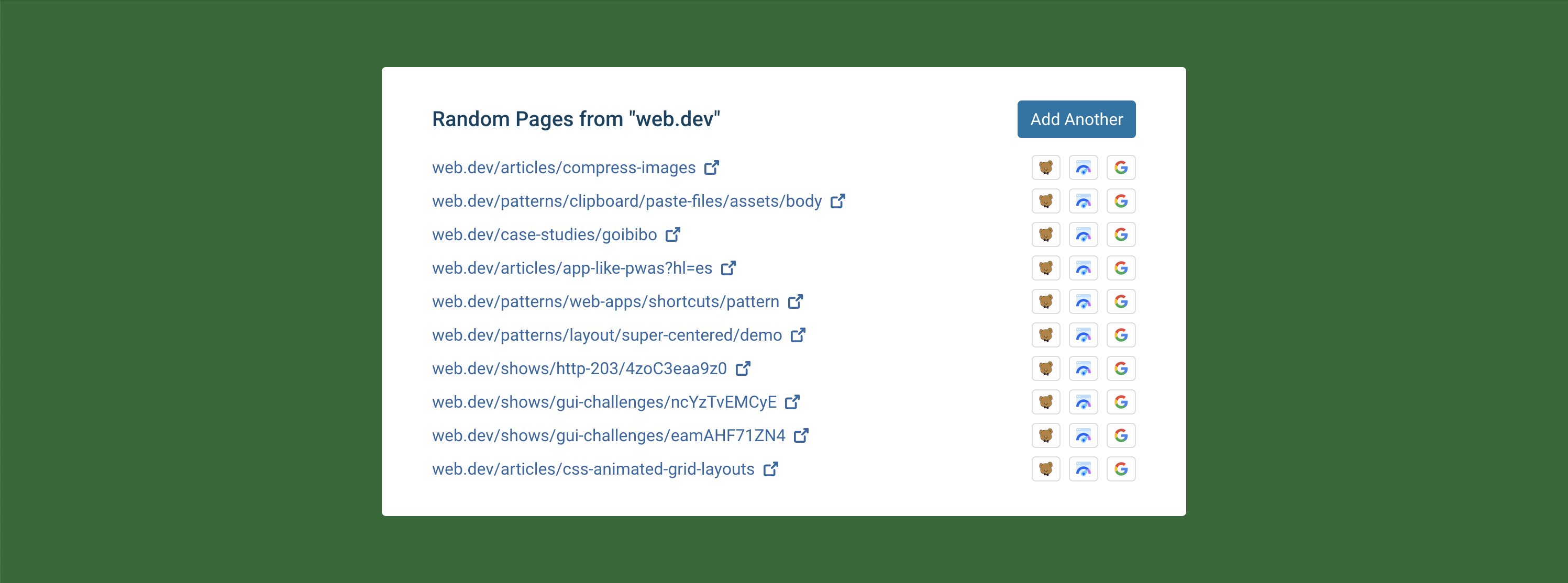Click the Google icon for web-apps/shortcuts/pattern
1568x583 pixels.
click(x=1121, y=301)
